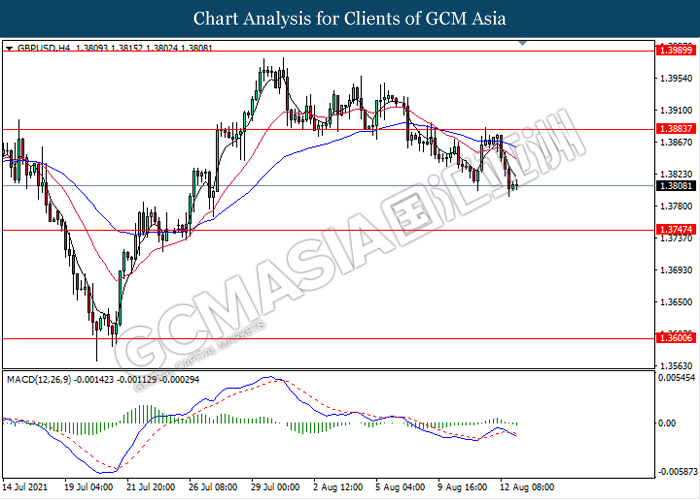
Task: Click the 1.38670 price scale value
Action: 676,142
